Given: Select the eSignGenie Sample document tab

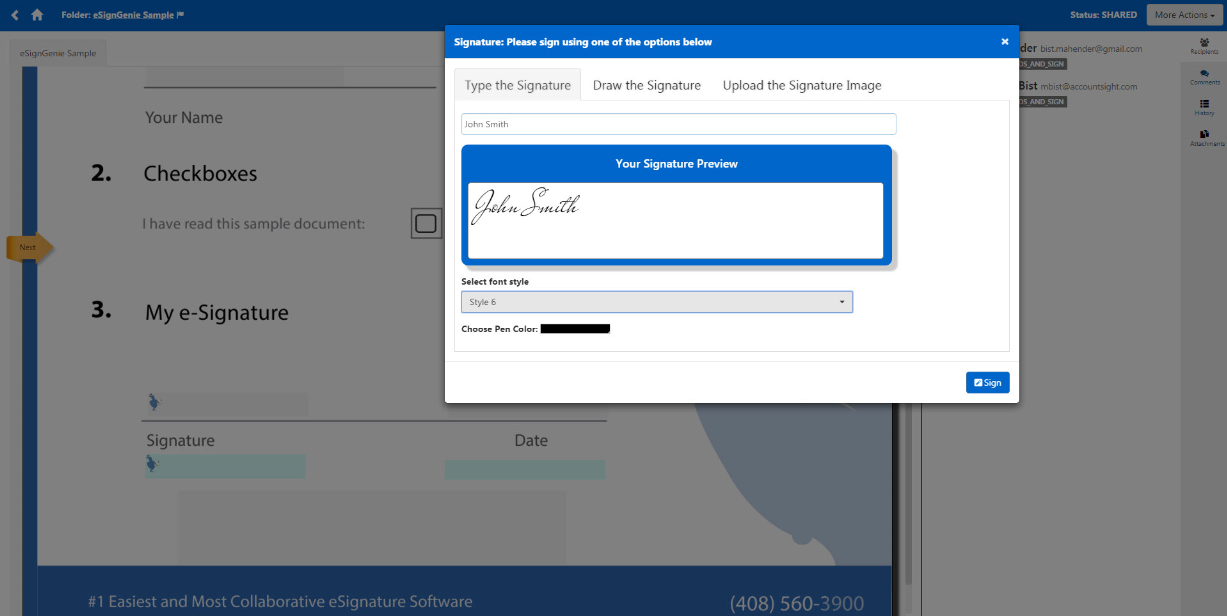Looking at the screenshot, I should click(x=57, y=52).
